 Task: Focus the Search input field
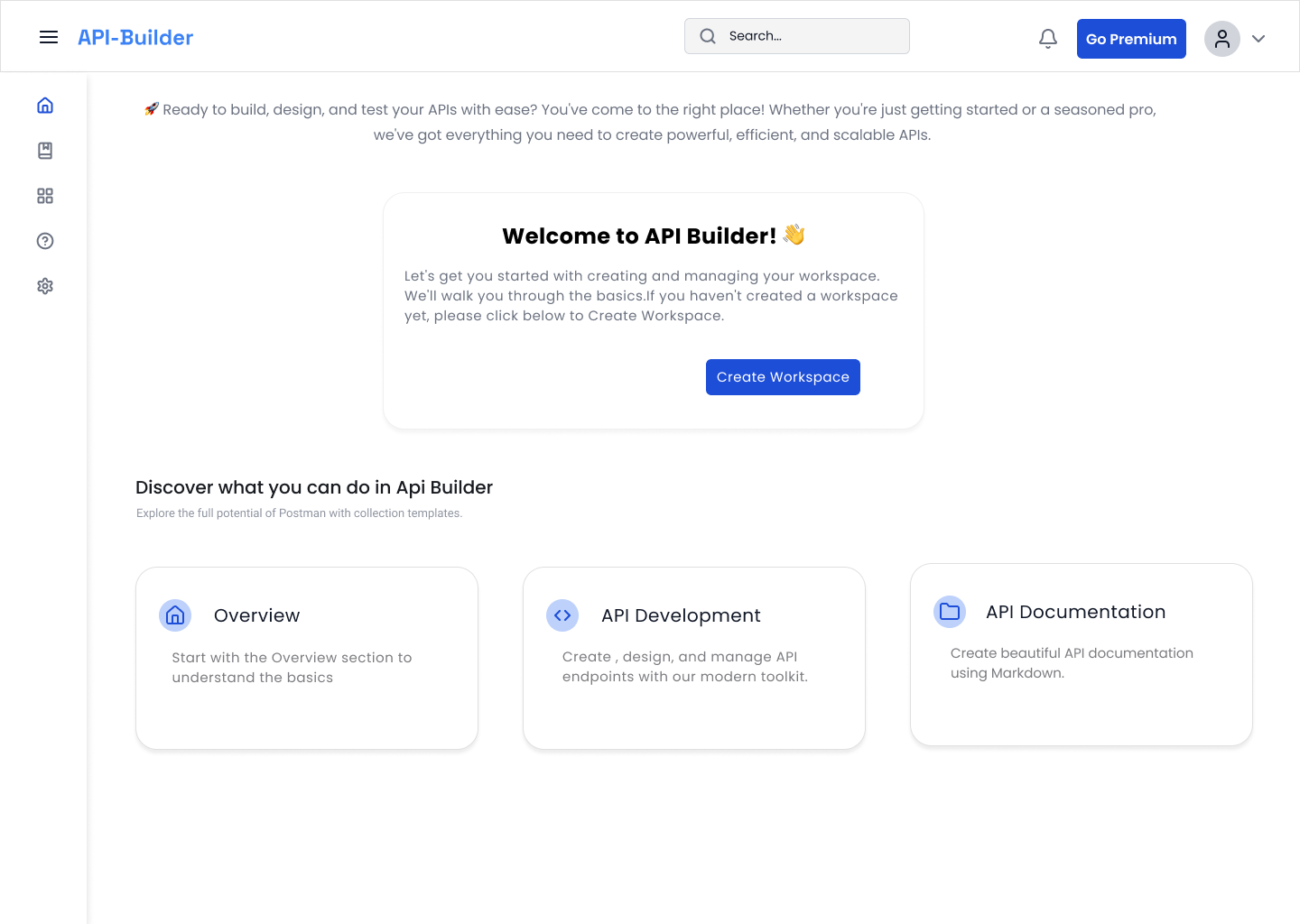[797, 36]
